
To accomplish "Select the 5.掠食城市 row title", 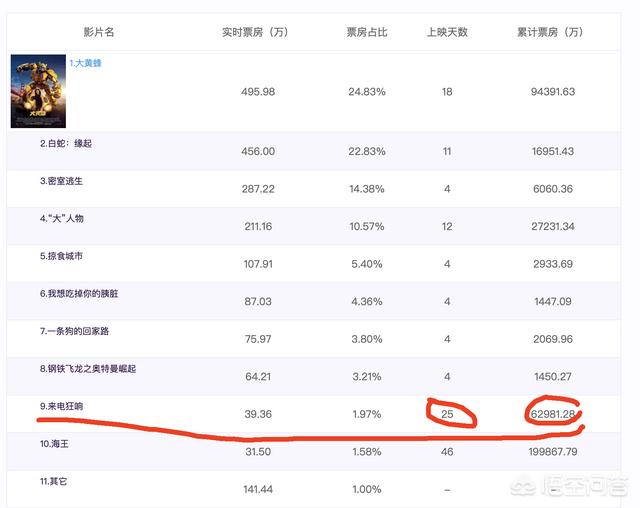I will (61, 256).
